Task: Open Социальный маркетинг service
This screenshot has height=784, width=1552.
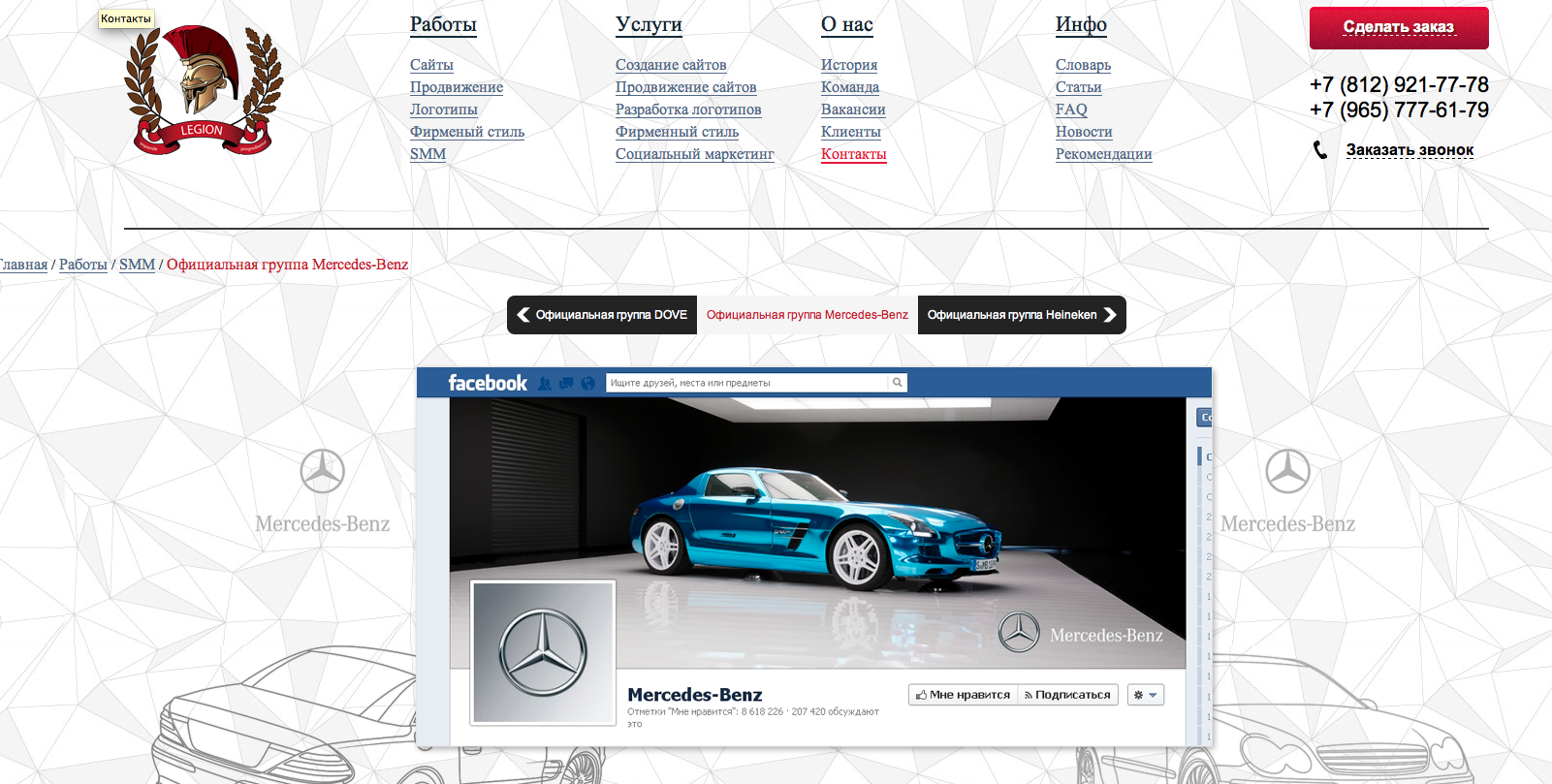Action: [x=695, y=154]
